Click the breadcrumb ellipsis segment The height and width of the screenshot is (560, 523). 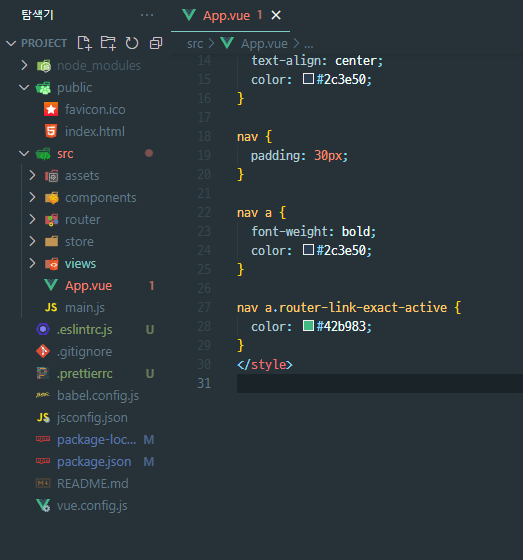pos(309,44)
